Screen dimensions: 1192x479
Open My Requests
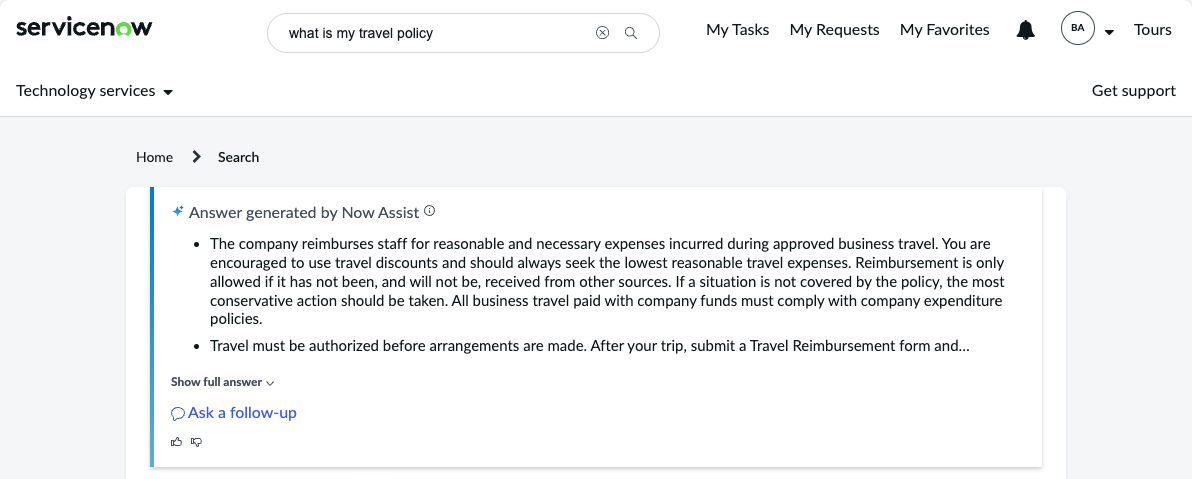[x=835, y=30]
